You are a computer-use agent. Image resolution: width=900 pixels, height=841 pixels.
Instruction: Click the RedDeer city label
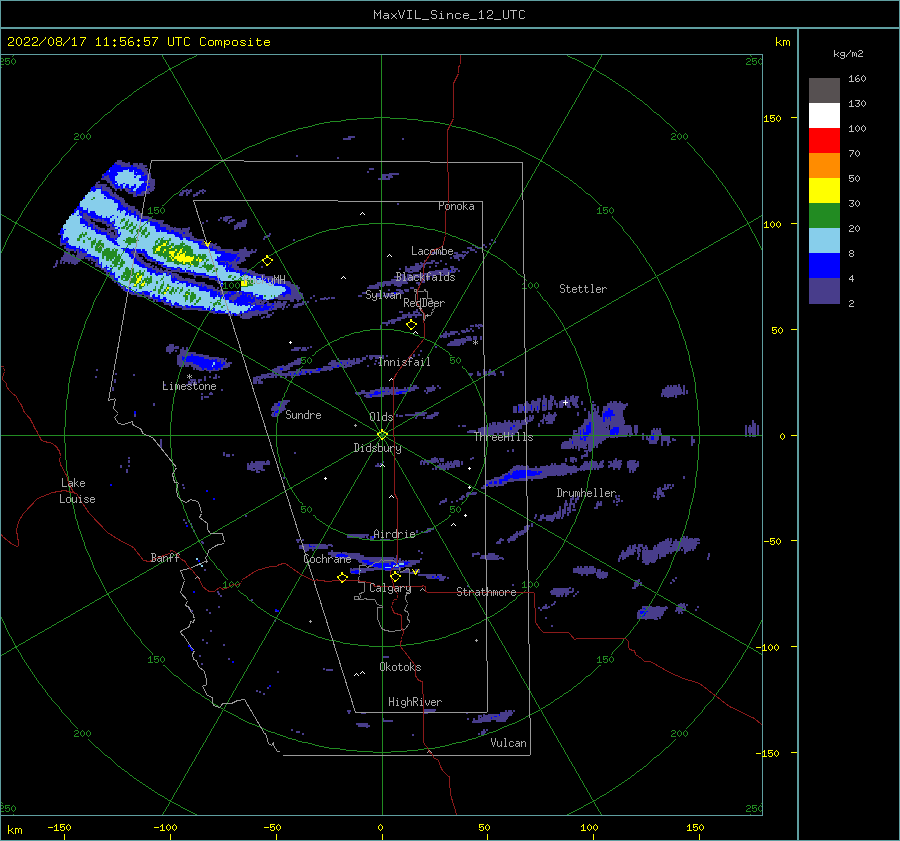coord(424,303)
